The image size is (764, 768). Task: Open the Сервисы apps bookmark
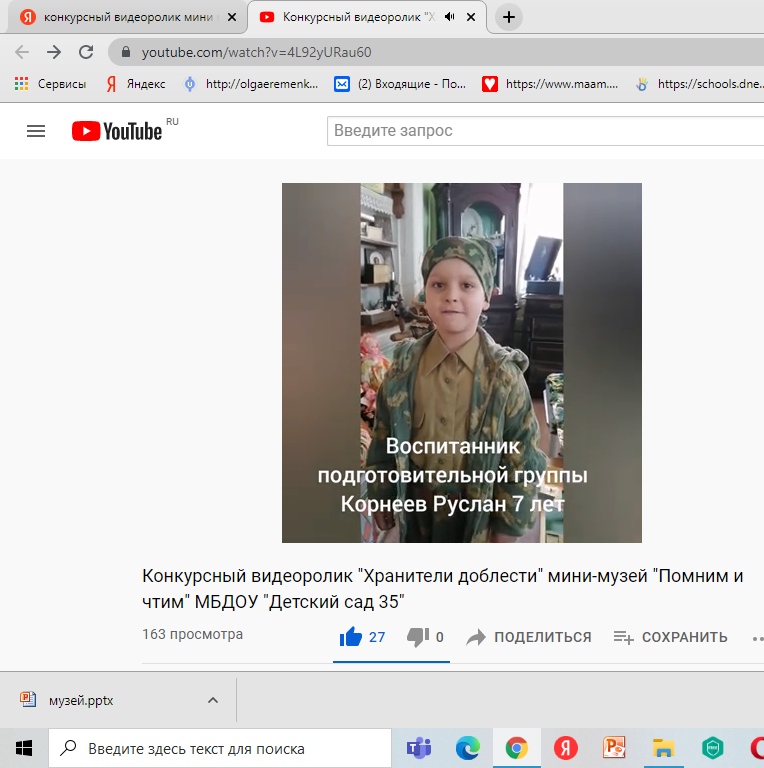coord(50,85)
